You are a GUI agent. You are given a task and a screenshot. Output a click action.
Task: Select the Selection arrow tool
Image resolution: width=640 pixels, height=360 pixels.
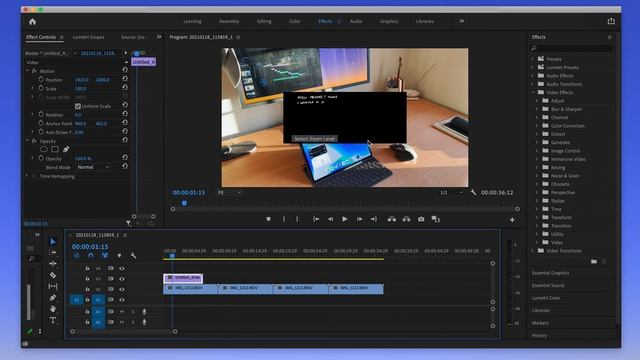pos(53,242)
